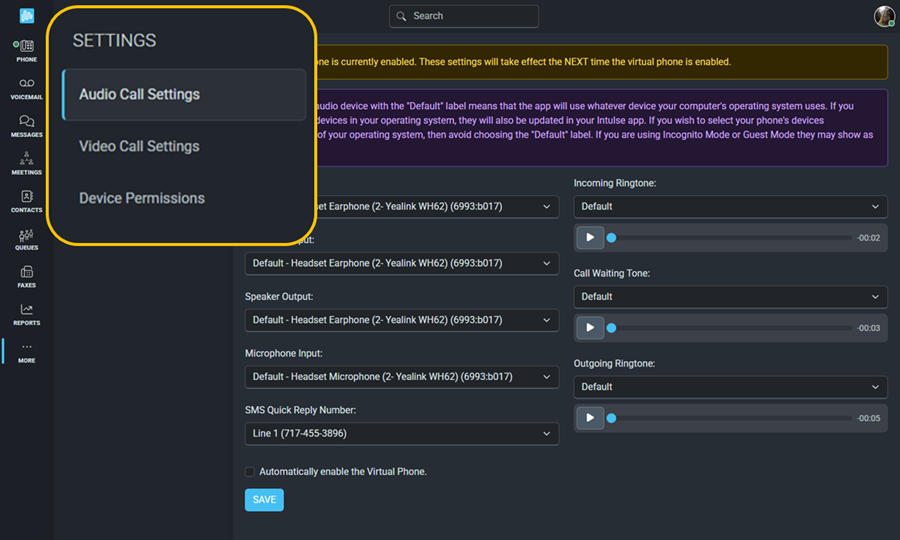The image size is (900, 540).
Task: Open the Meetings sidebar icon
Action: 26,162
